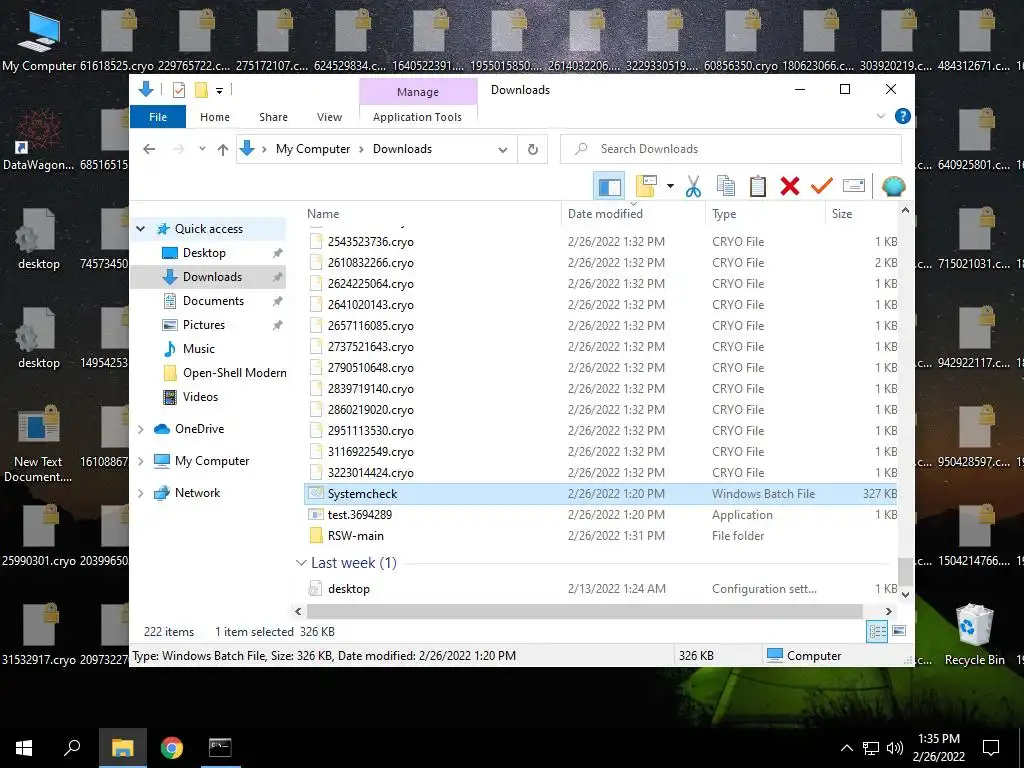Copy the selected file using toolbar icon

726,187
